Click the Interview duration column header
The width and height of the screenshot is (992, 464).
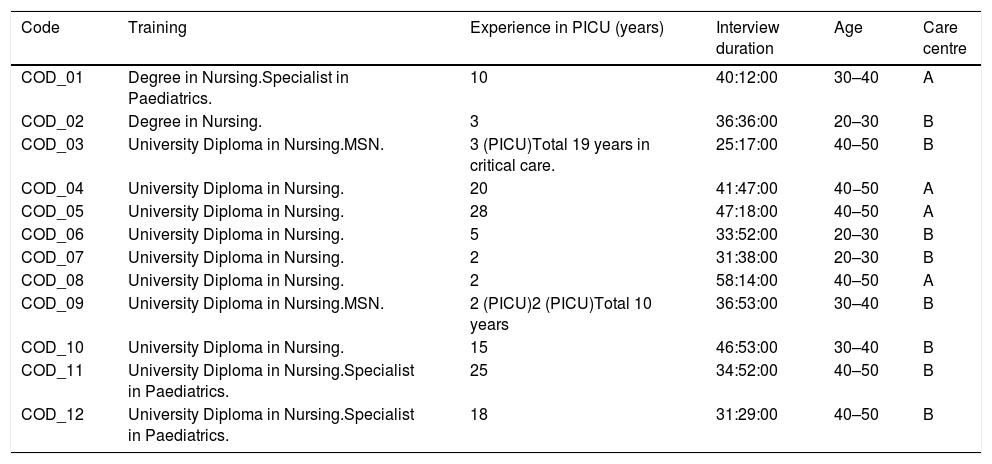point(747,38)
